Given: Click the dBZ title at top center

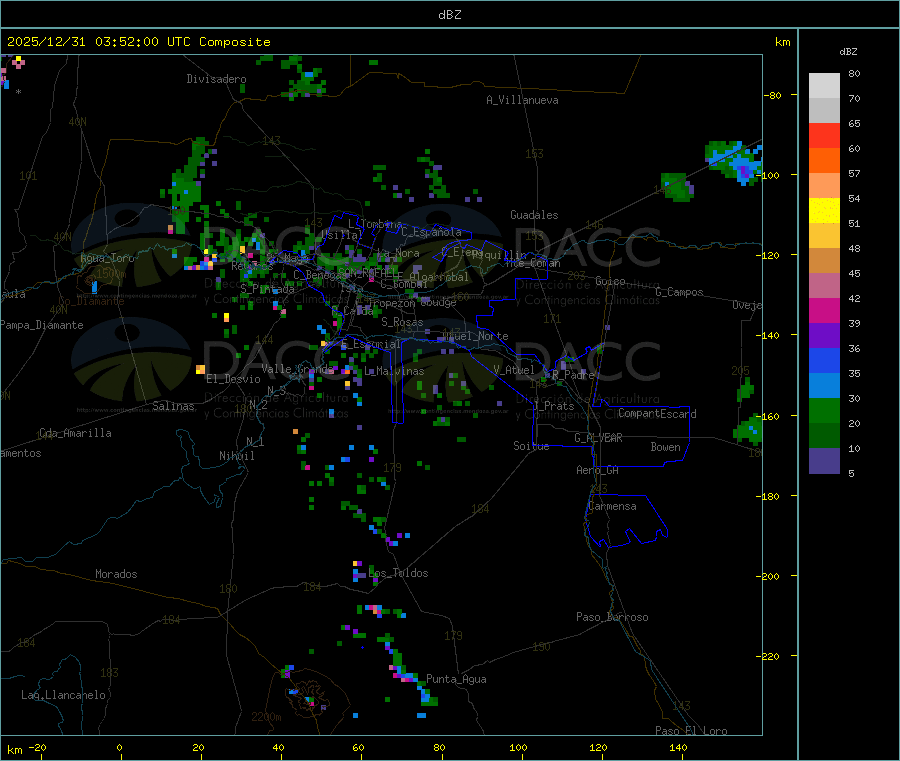Looking at the screenshot, I should coord(449,15).
